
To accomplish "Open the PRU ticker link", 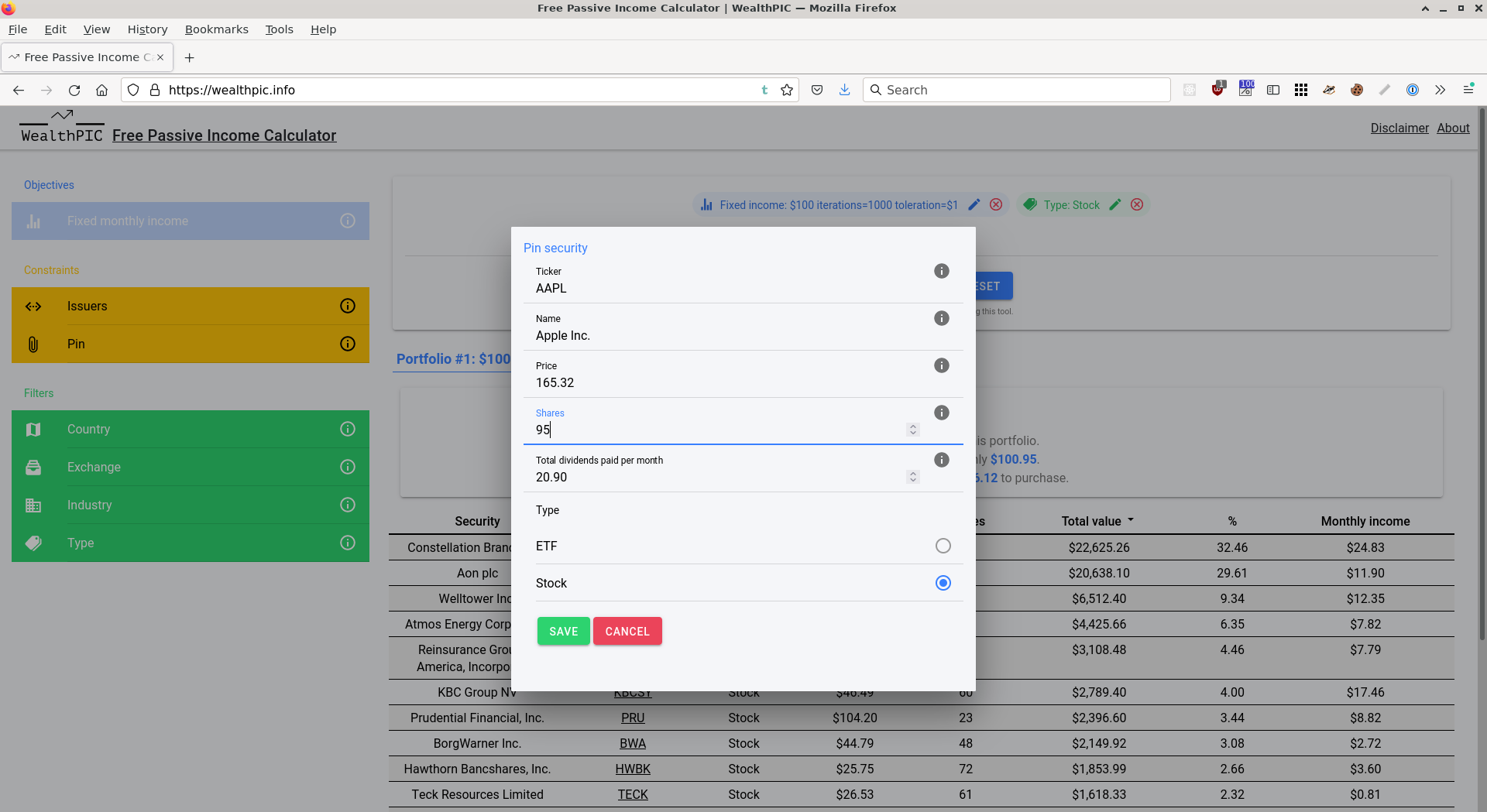I will click(633, 718).
